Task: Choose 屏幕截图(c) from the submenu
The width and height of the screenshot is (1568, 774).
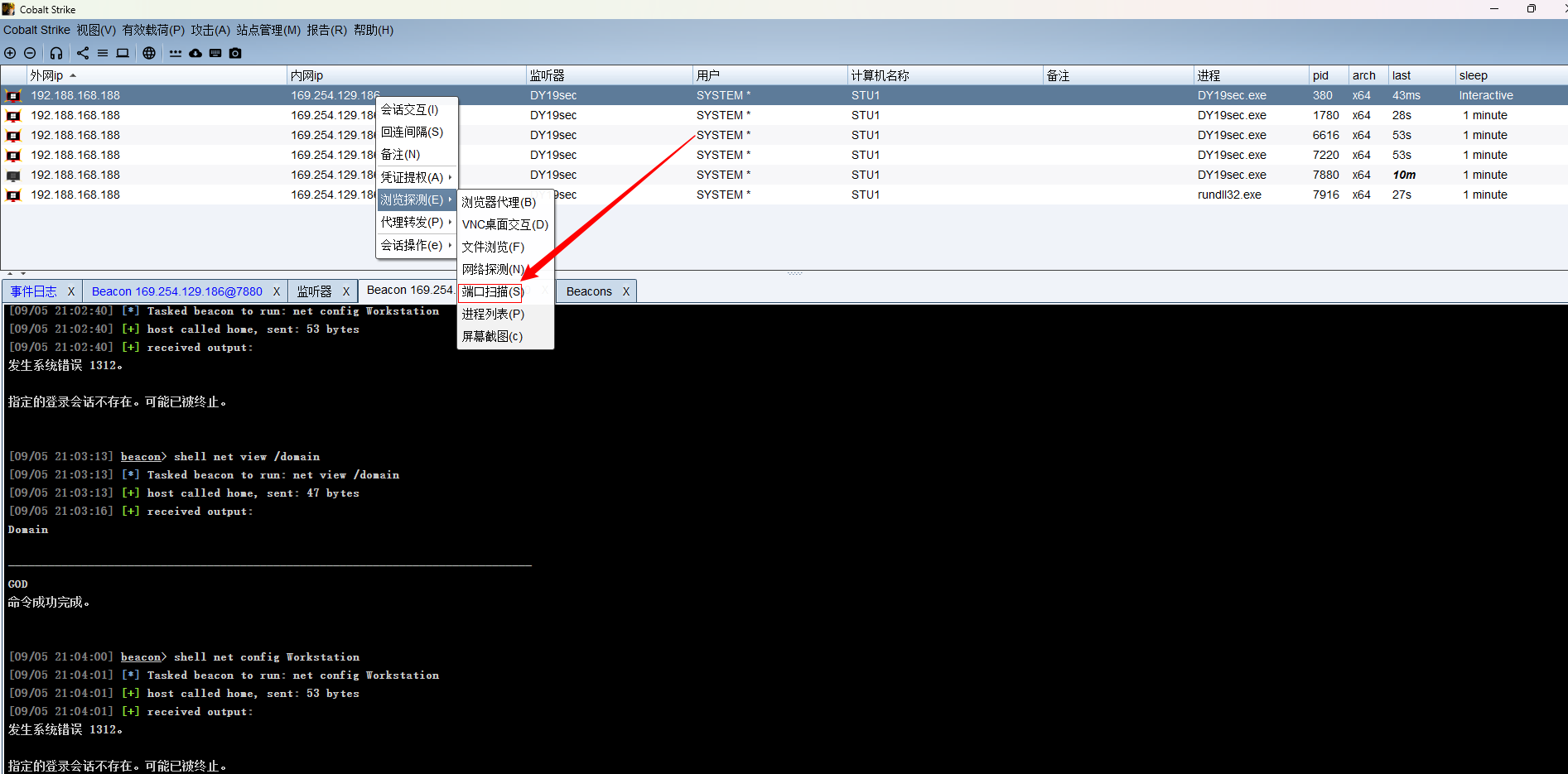Action: [x=505, y=336]
